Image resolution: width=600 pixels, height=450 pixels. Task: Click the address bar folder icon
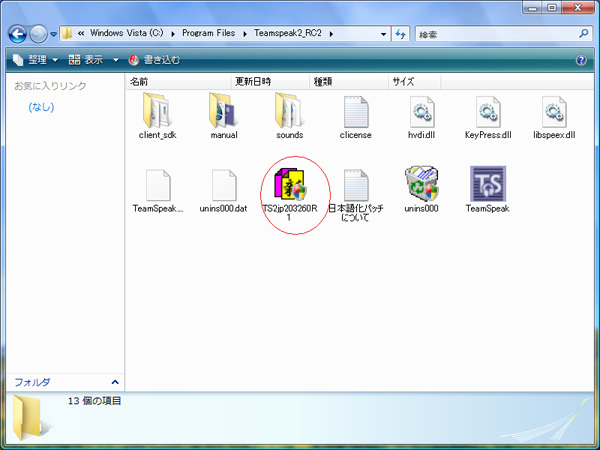coord(67,33)
